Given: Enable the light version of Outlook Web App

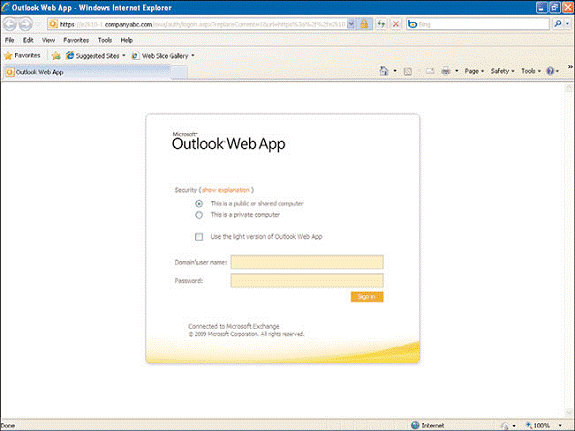Looking at the screenshot, I should click(x=199, y=237).
